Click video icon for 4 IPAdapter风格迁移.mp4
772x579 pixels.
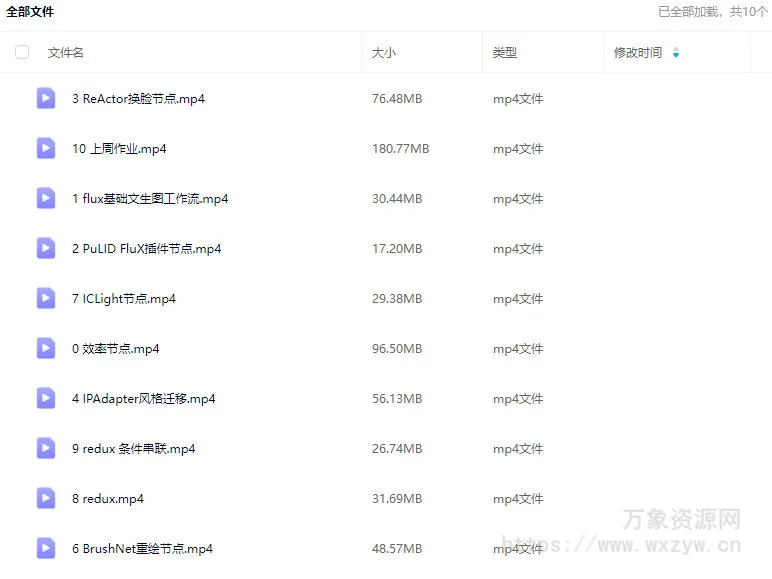[x=46, y=398]
